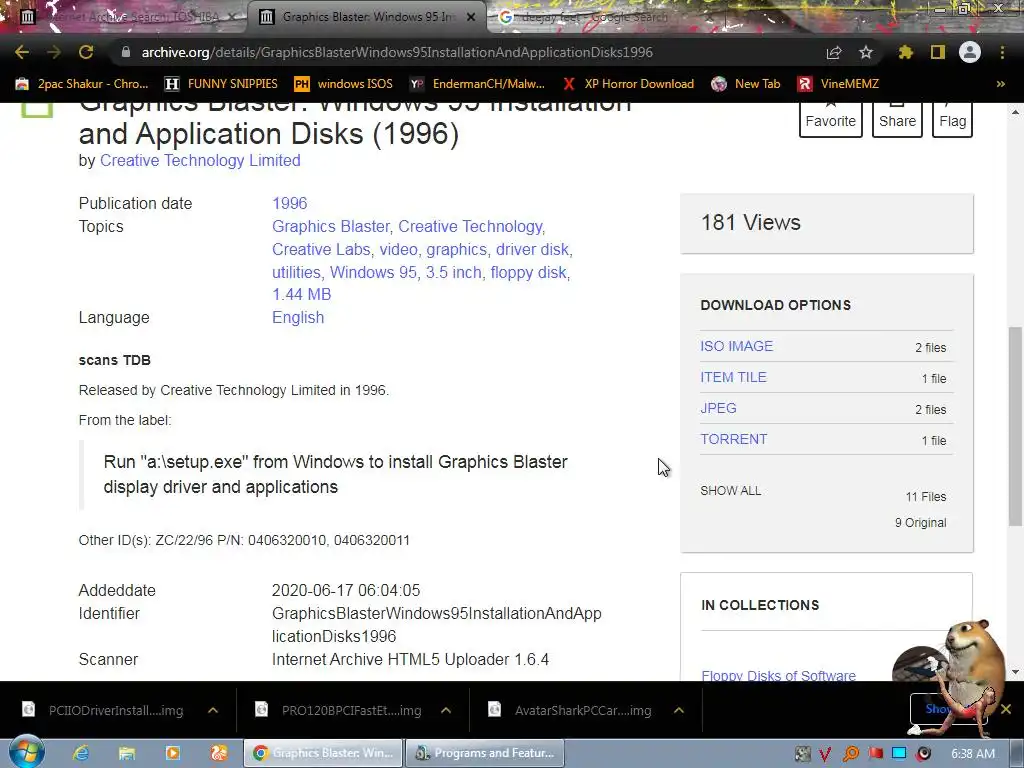Click the page vertical scrollbar thumb

[x=1015, y=426]
